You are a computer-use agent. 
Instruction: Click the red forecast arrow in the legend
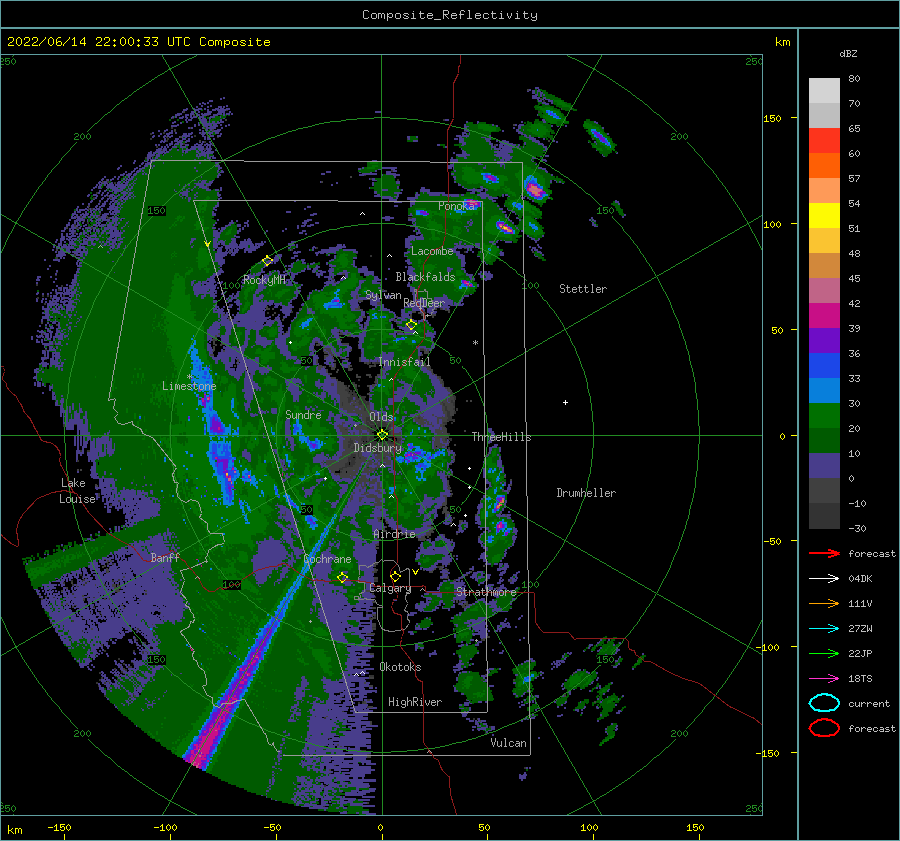824,553
